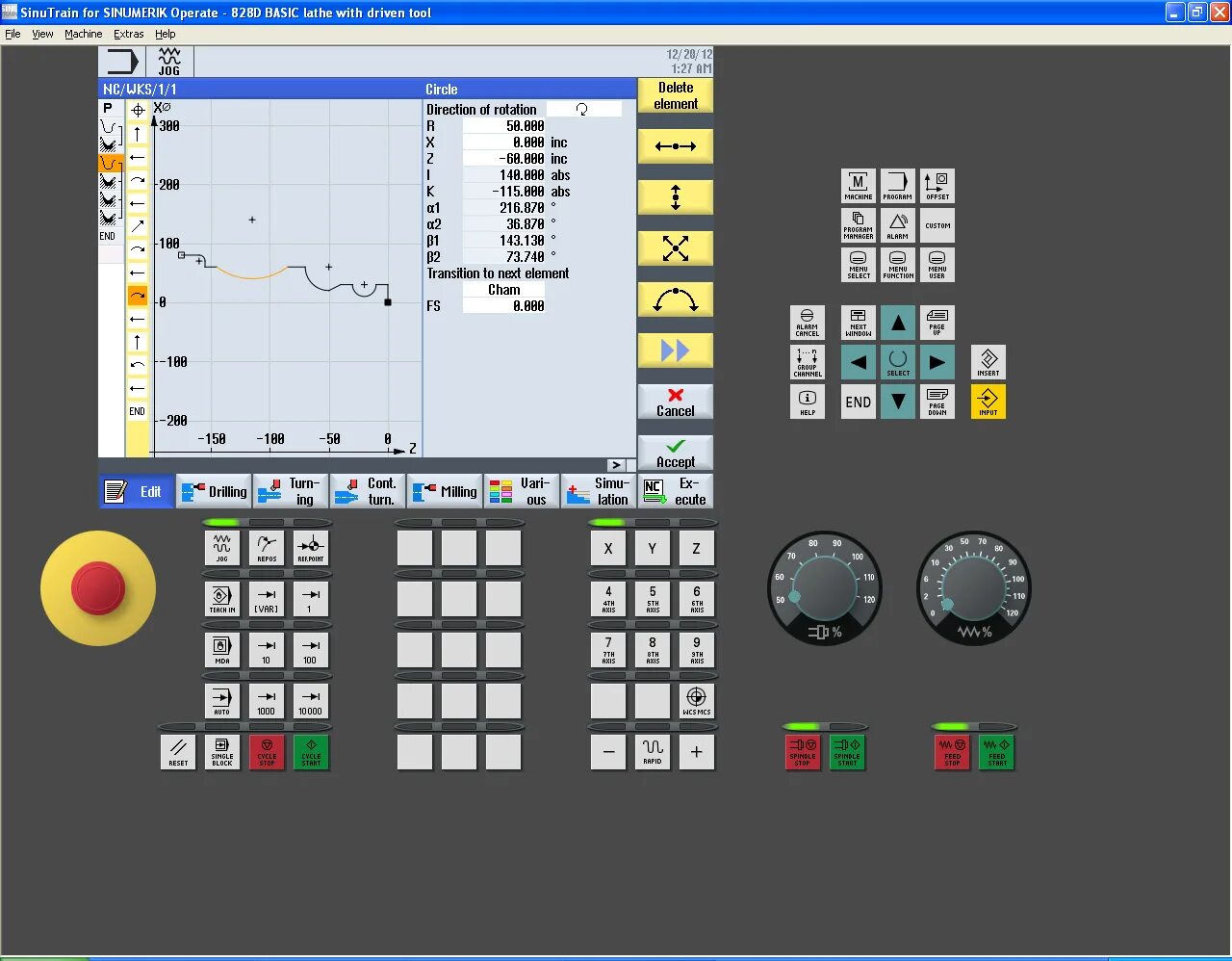The height and width of the screenshot is (961, 1232).
Task: Toggle JOG mode on machine panel
Action: click(222, 548)
